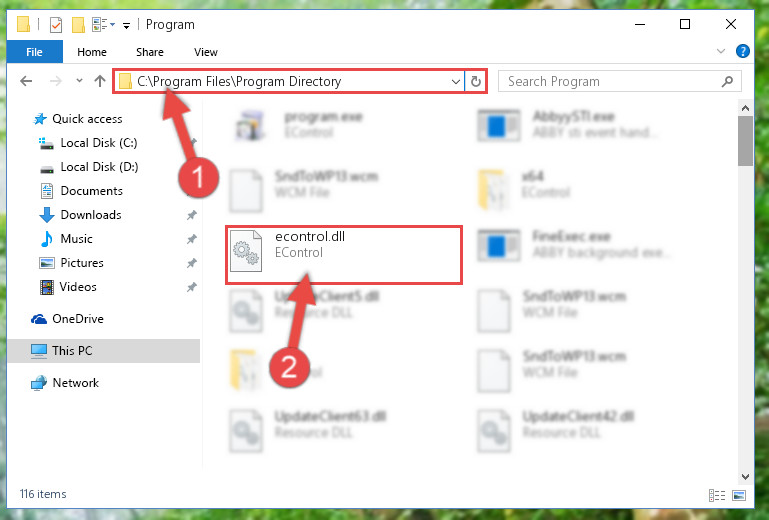Open the File menu
Viewport: 769px width, 520px height.
34,52
